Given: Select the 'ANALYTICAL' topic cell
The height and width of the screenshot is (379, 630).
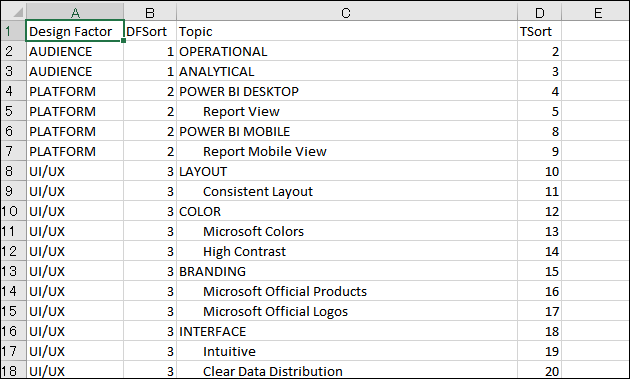Looking at the screenshot, I should click(346, 71).
